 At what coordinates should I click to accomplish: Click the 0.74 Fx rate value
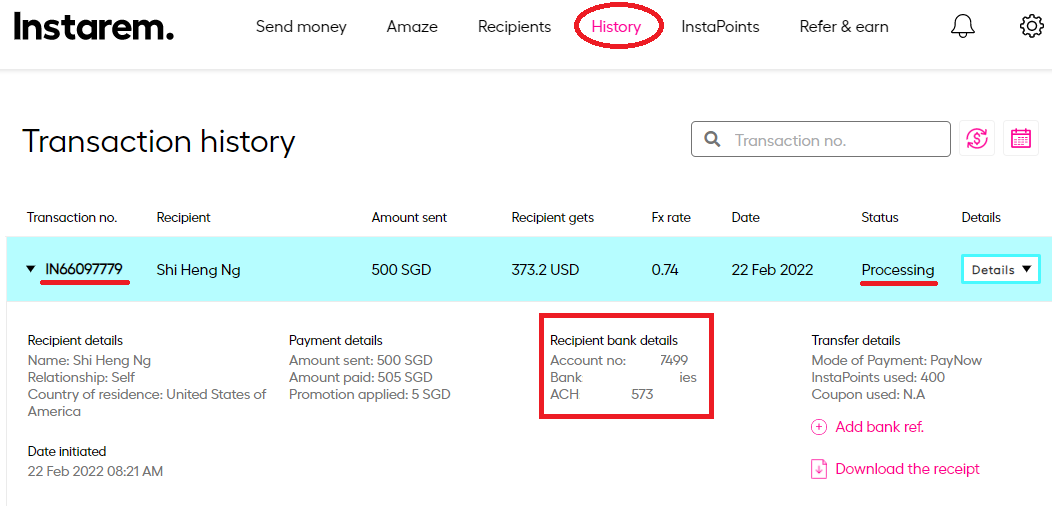point(665,270)
